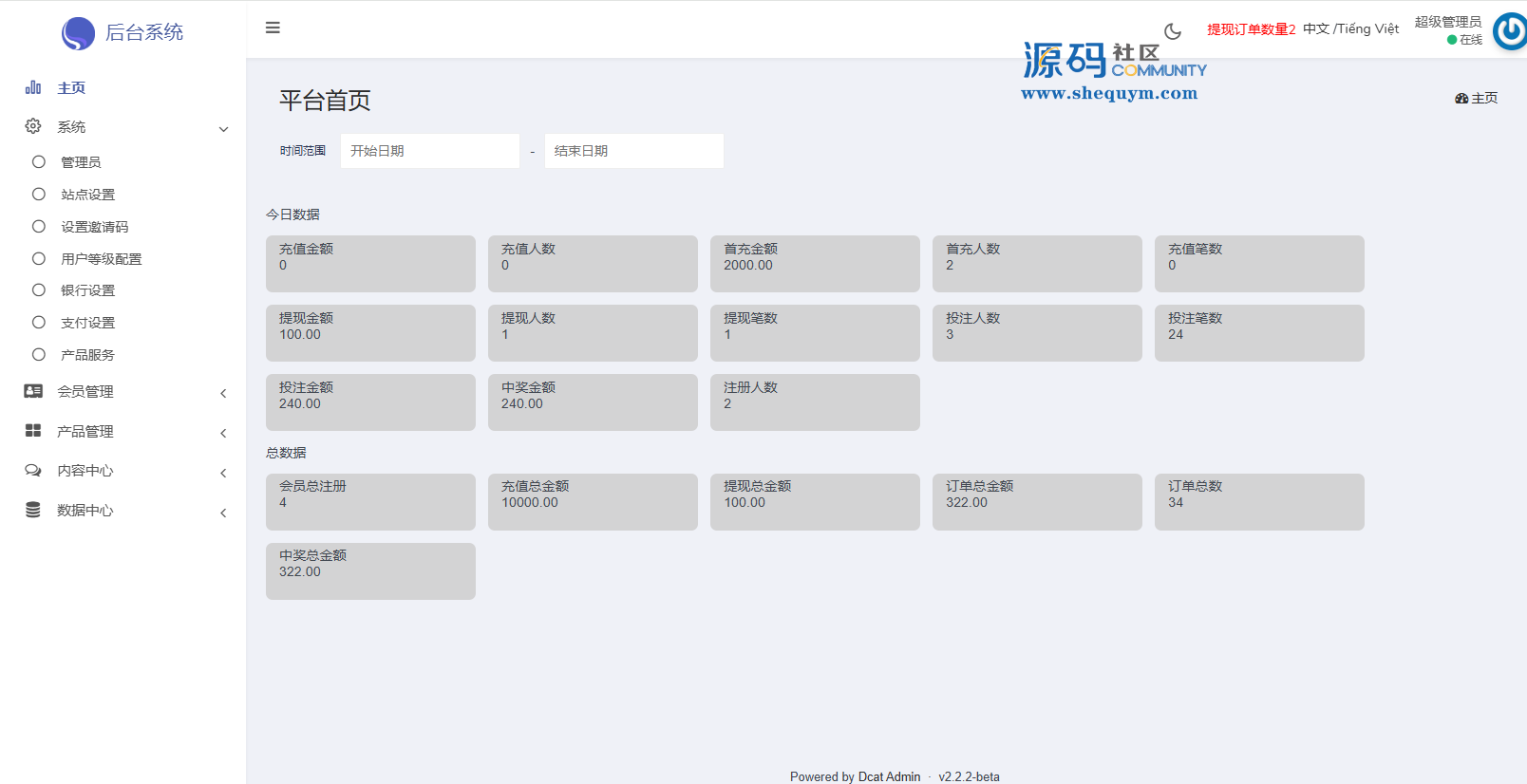1527x784 pixels.
Task: Click the 充值人数 card
Action: point(593,264)
